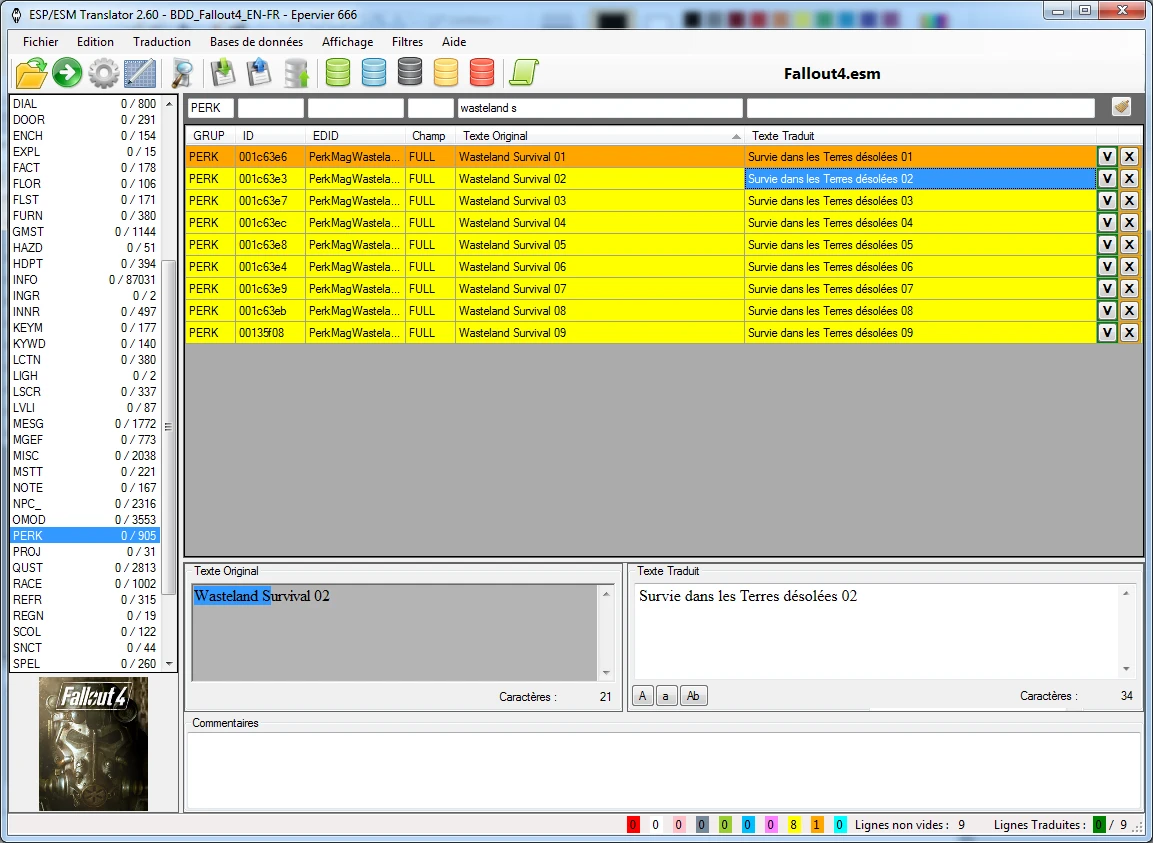This screenshot has height=843, width=1153.
Task: Clear filters with the broom icon
Action: [x=1121, y=107]
